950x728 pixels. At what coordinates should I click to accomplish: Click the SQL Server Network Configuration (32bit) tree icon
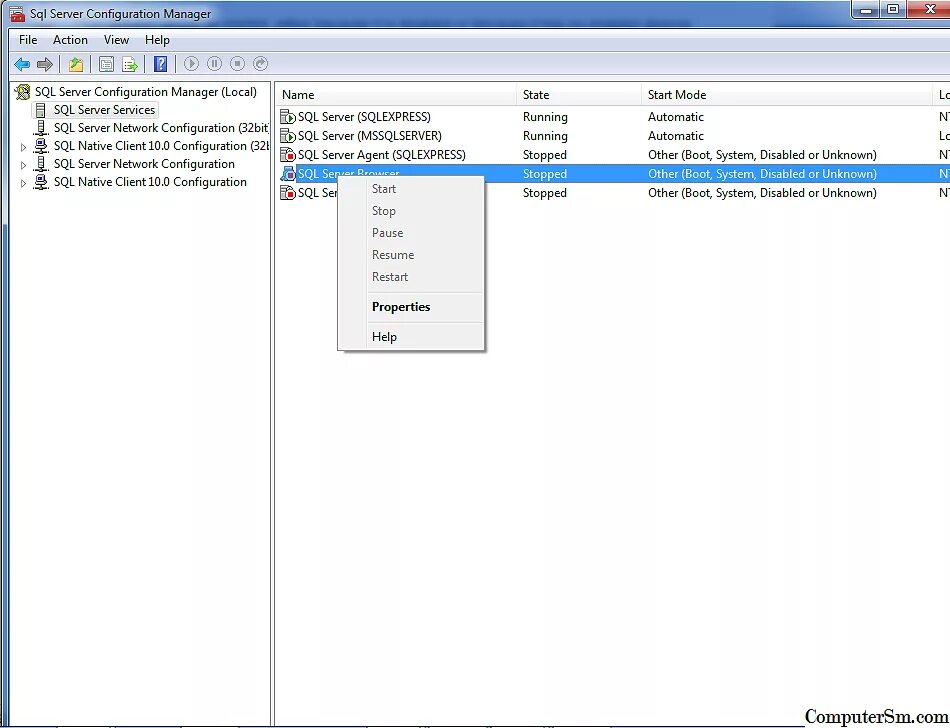pos(41,128)
